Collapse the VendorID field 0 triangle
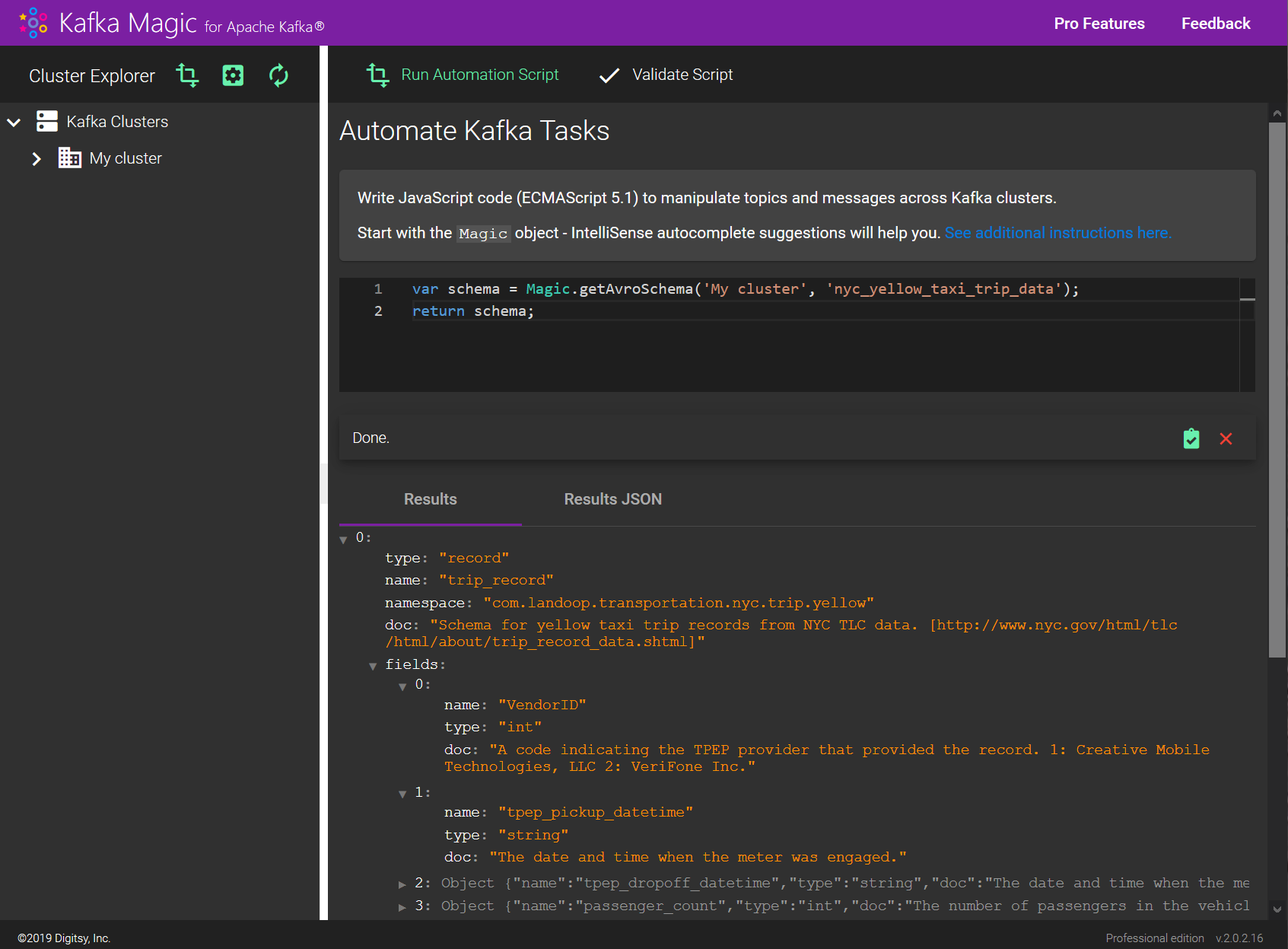This screenshot has height=949, width=1288. pos(402,686)
